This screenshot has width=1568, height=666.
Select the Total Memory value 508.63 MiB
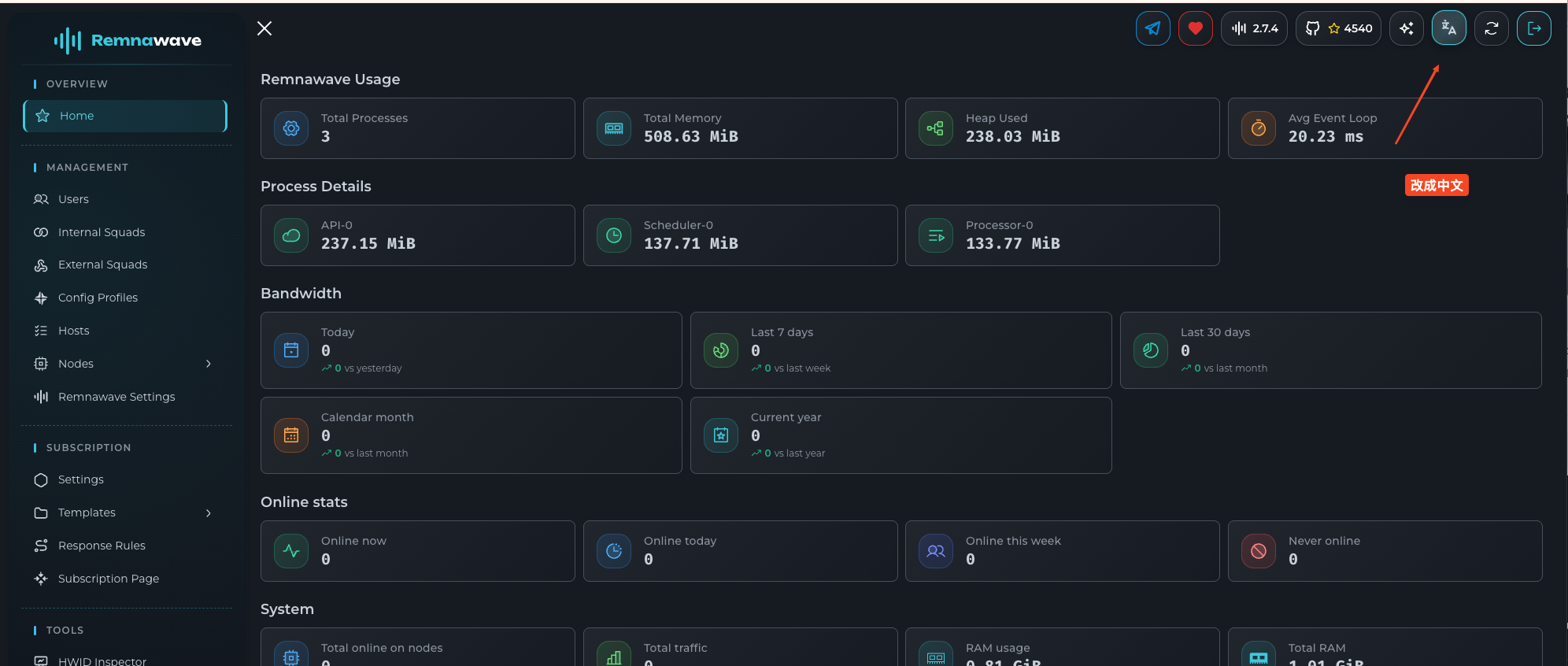(x=691, y=136)
